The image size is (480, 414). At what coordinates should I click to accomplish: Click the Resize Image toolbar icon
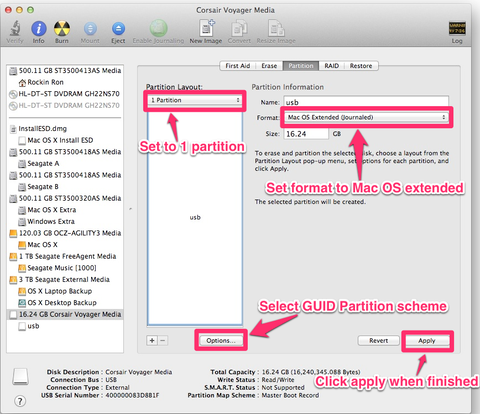click(x=276, y=28)
